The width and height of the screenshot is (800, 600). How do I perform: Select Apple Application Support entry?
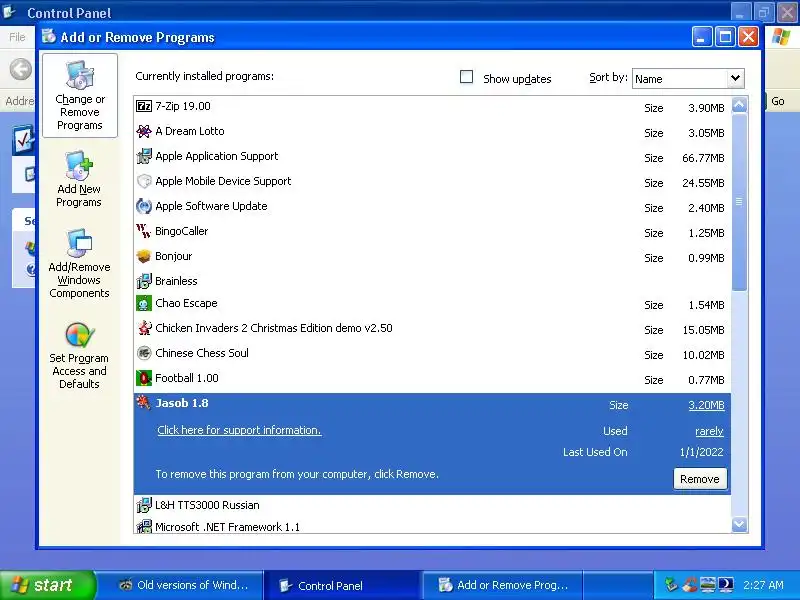(x=432, y=157)
